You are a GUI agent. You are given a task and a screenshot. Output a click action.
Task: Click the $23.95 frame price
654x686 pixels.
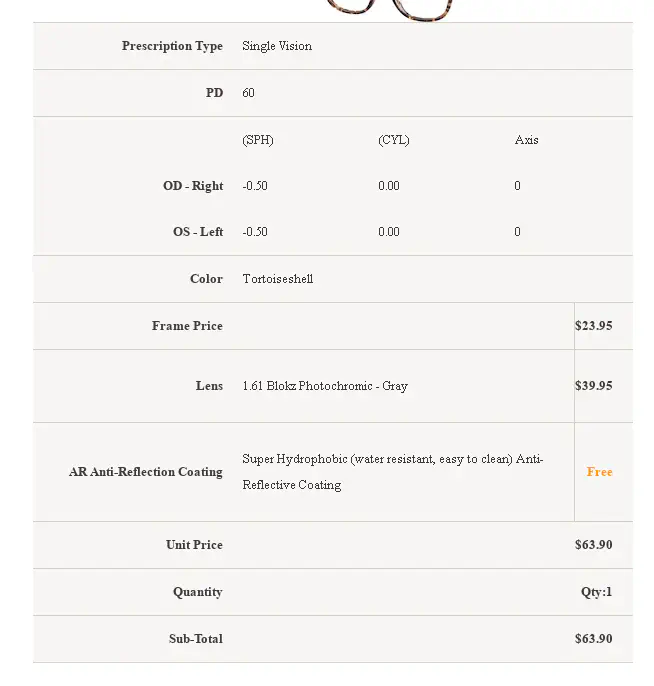(593, 326)
